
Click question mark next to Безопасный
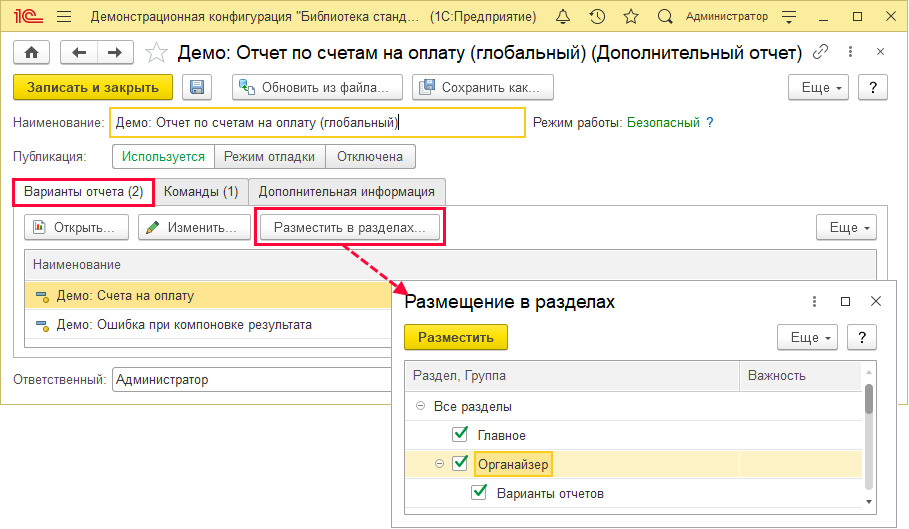[710, 123]
